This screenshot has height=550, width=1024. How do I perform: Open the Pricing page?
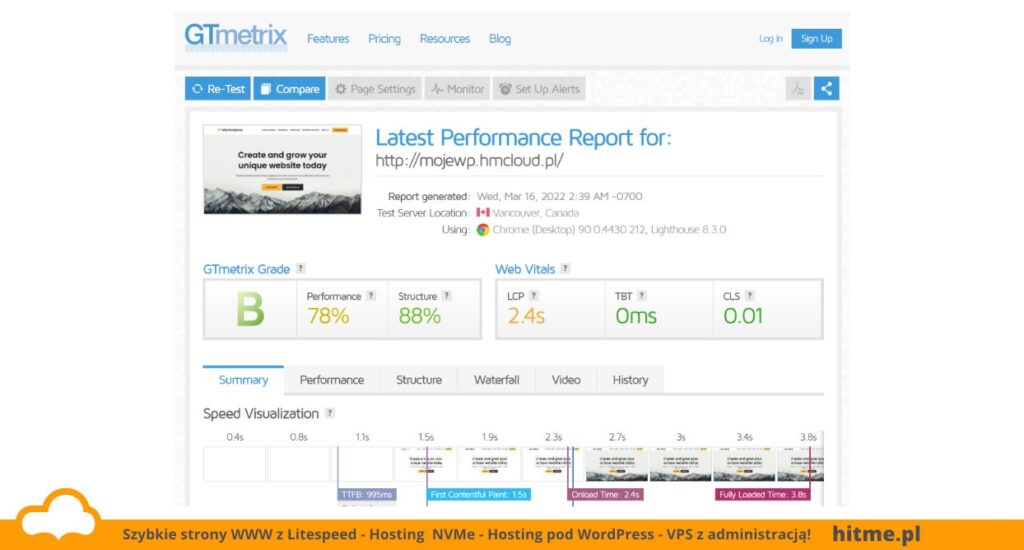click(x=384, y=39)
